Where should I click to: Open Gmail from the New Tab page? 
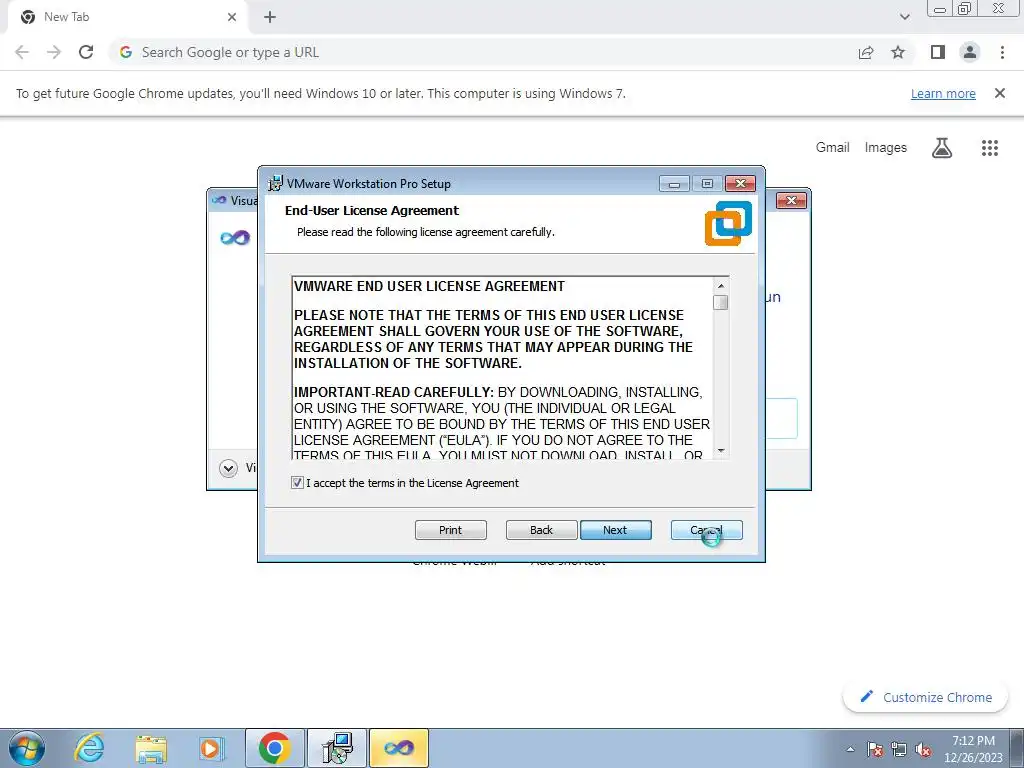click(832, 148)
